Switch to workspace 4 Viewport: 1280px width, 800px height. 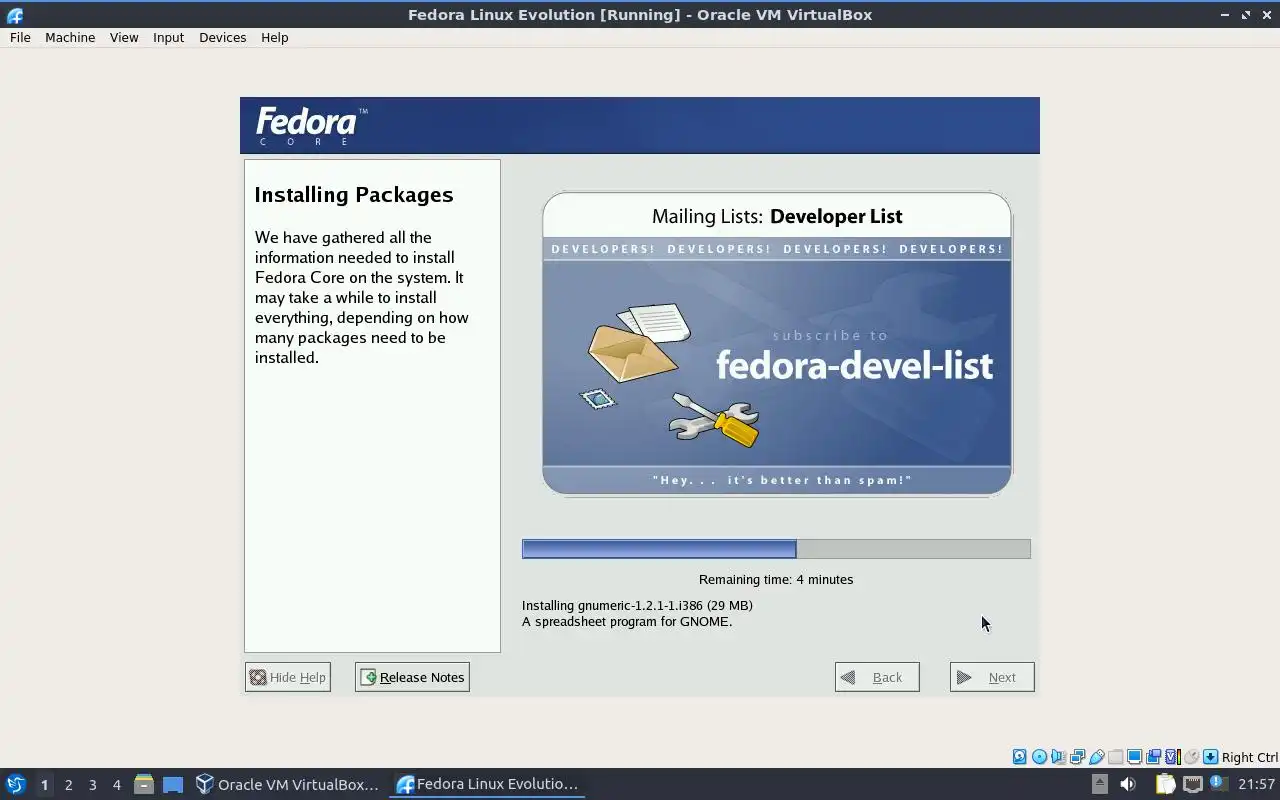[116, 784]
